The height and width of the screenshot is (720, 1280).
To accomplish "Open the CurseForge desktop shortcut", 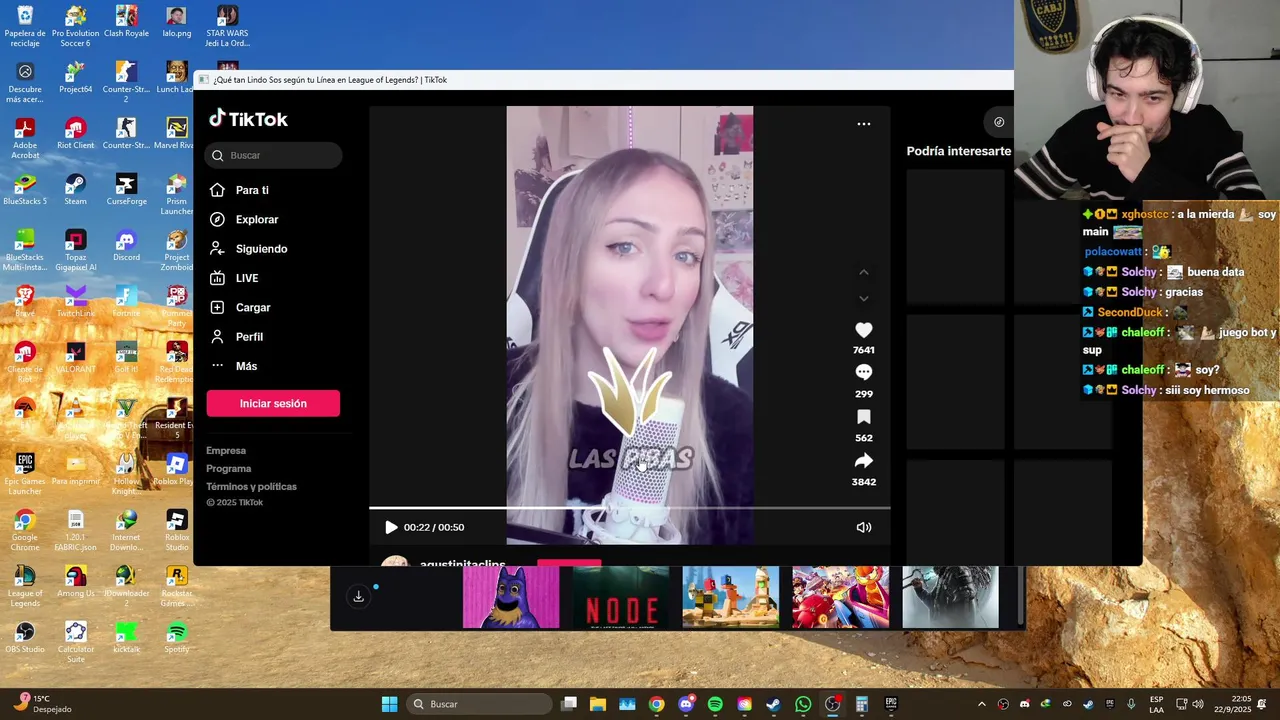I will click(126, 190).
